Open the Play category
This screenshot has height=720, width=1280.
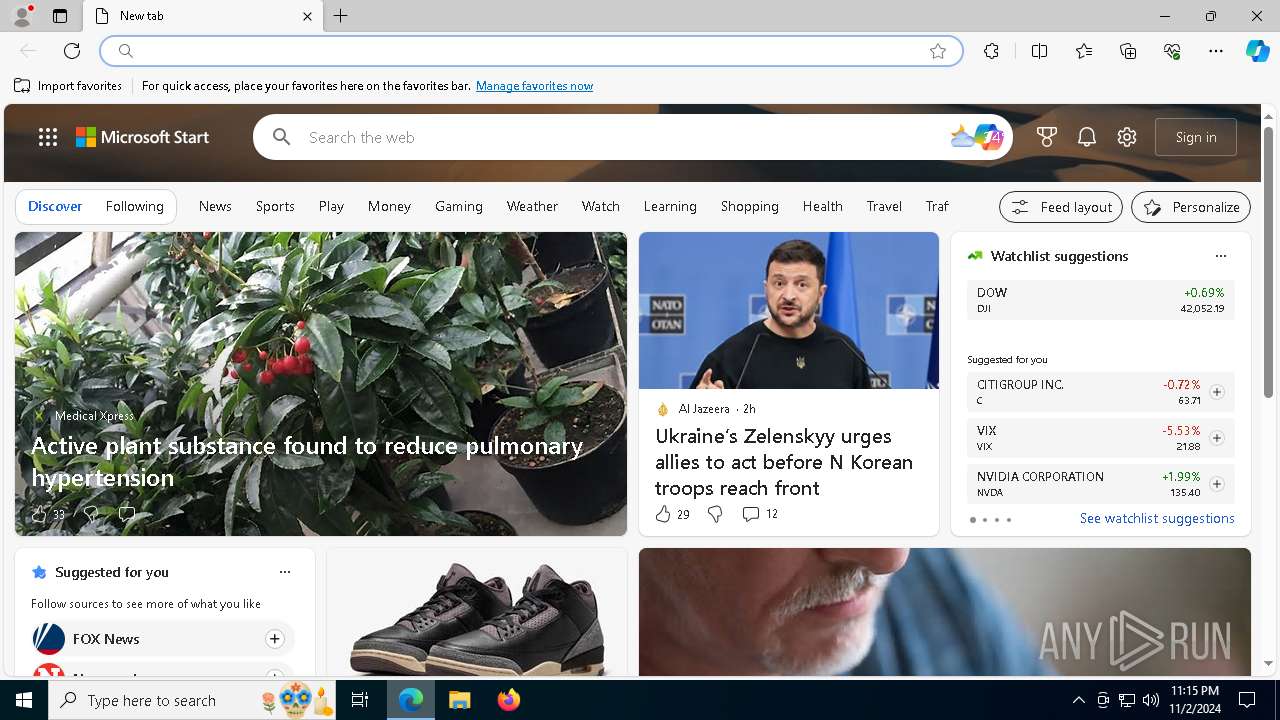pyautogui.click(x=331, y=207)
